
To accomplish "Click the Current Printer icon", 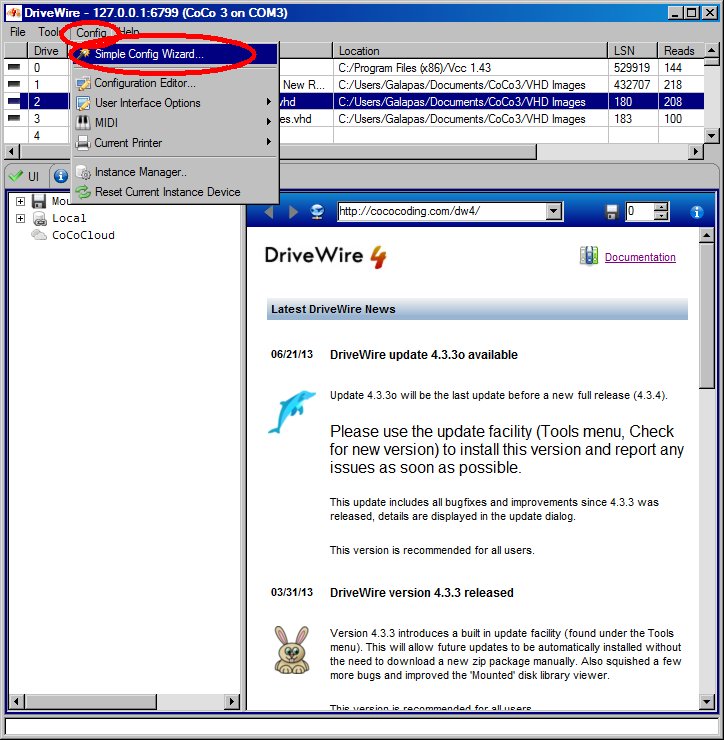I will pos(84,143).
